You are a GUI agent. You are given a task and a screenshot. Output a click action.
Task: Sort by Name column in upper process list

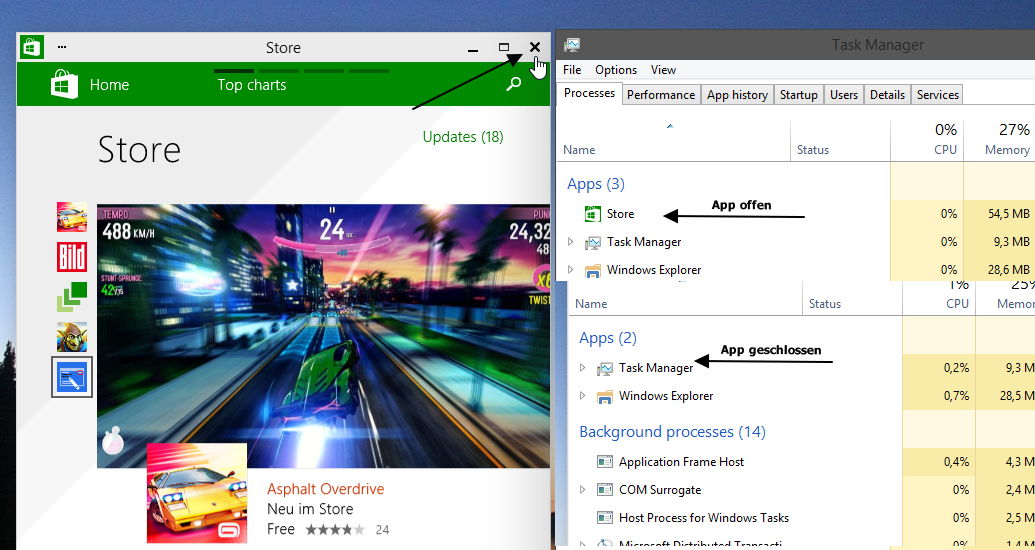579,150
